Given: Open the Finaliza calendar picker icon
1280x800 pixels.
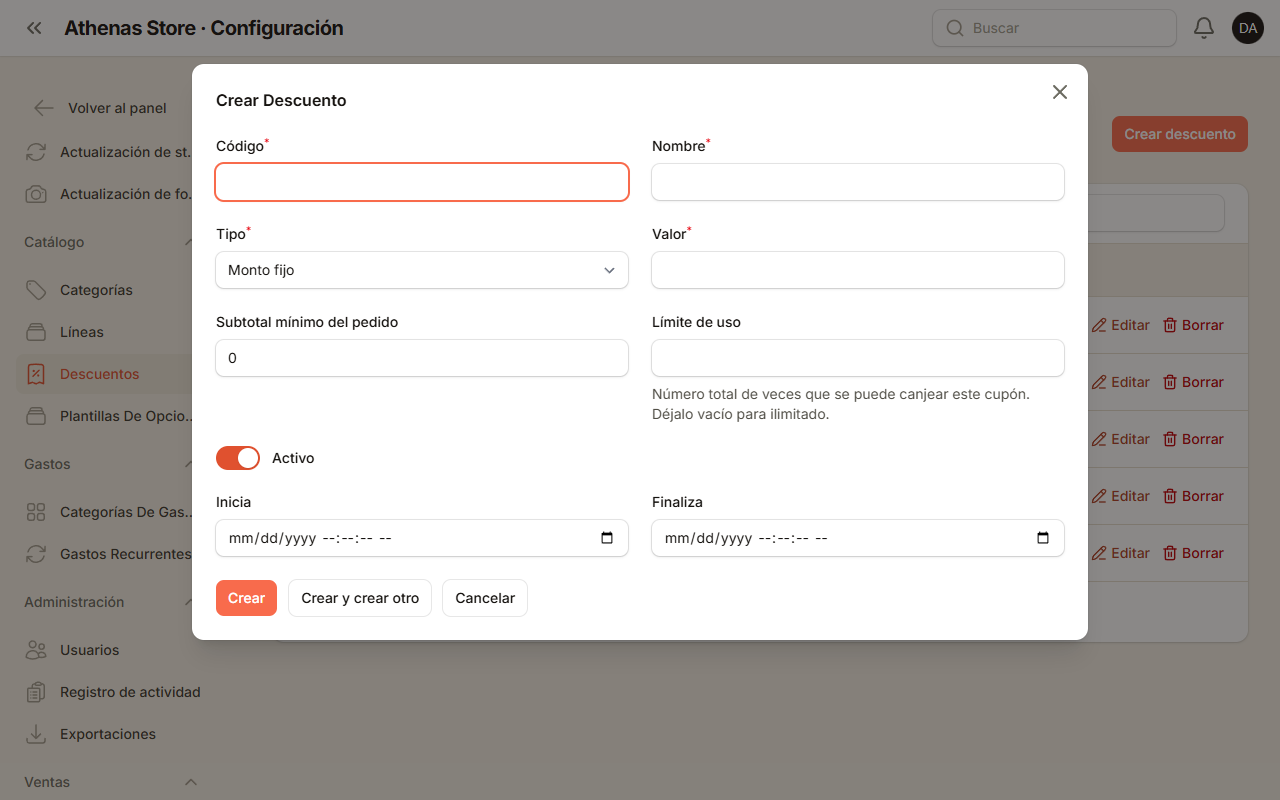Looking at the screenshot, I should coord(1043,538).
